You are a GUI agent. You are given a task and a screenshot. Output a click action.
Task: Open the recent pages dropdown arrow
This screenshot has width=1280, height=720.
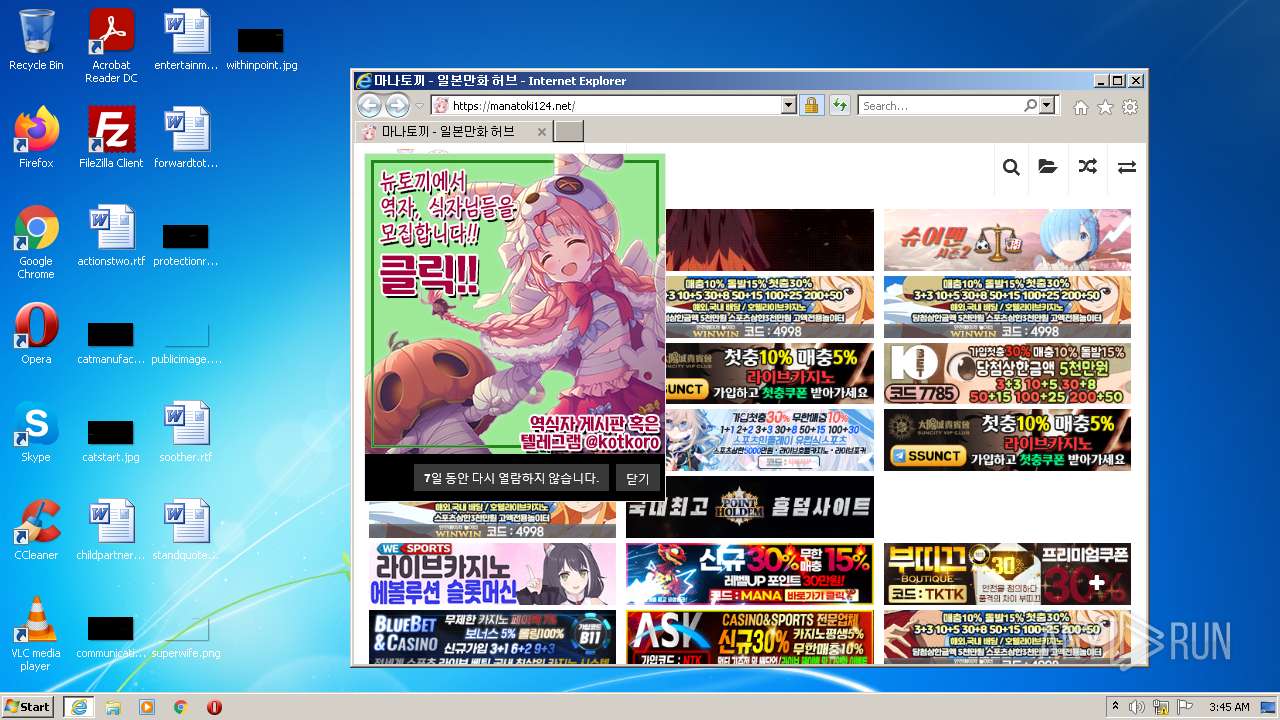point(420,106)
